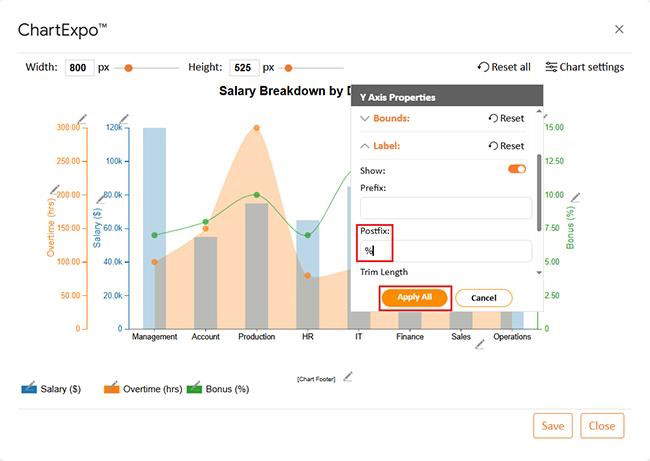Reset the Bounds section

click(506, 118)
